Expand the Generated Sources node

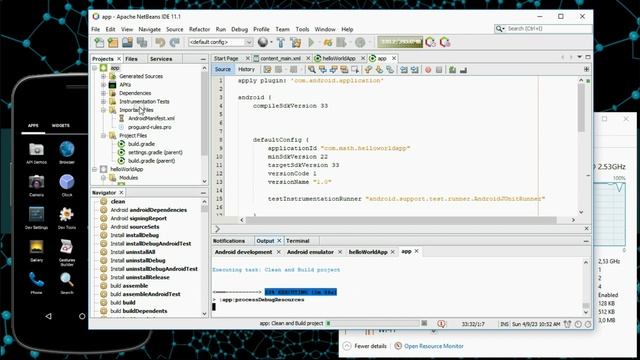(103, 76)
